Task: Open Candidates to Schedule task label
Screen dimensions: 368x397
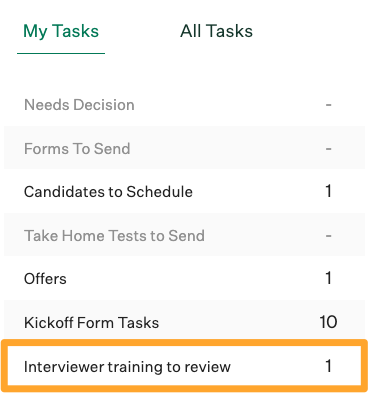Action: click(108, 192)
